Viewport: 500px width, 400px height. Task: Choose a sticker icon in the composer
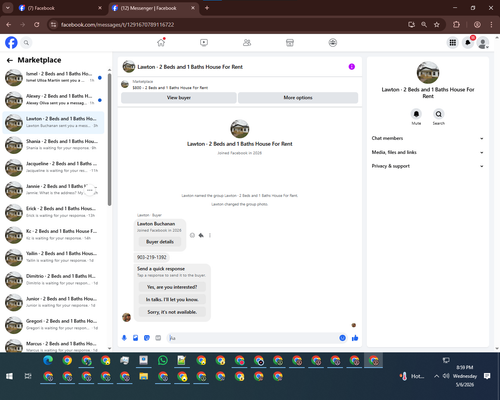pos(147,338)
